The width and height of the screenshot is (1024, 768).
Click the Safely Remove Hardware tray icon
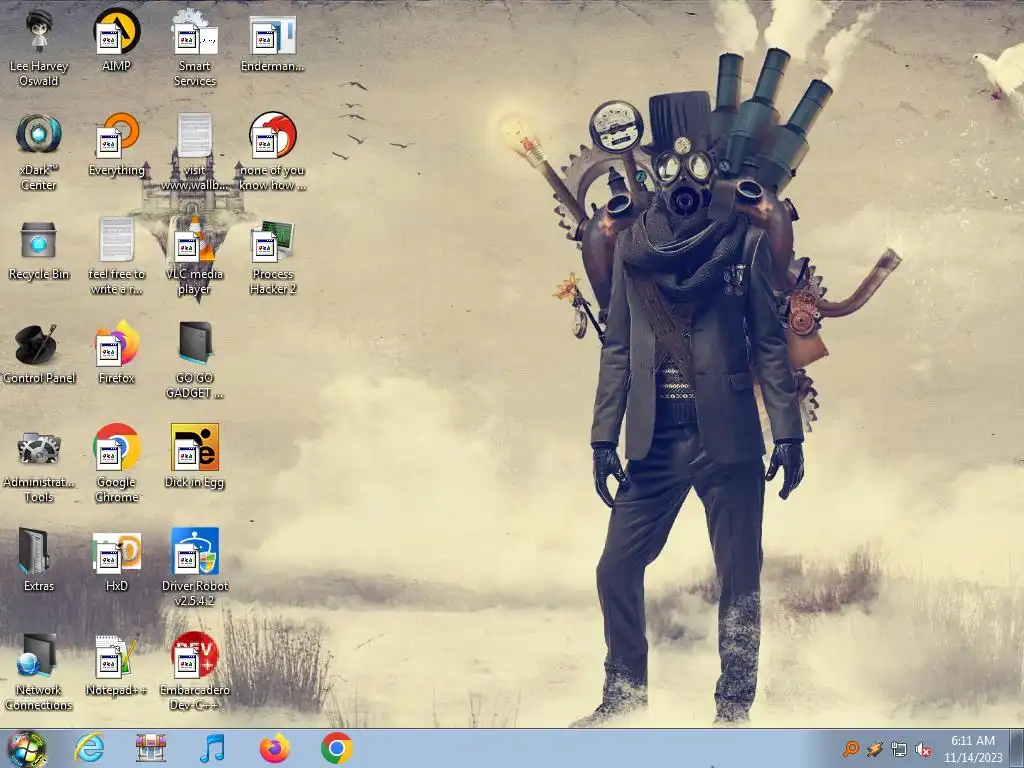(x=875, y=749)
